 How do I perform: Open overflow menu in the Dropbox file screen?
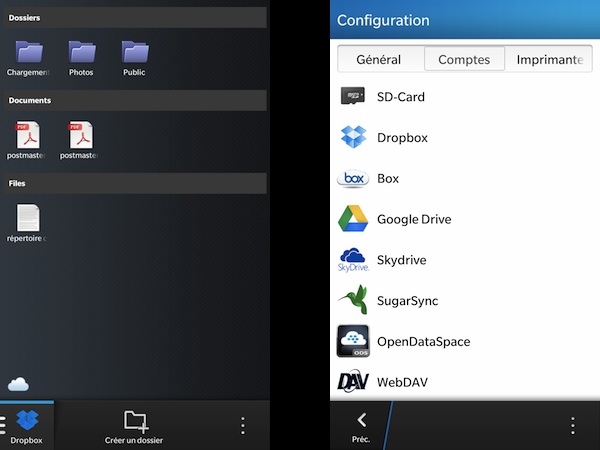[x=243, y=426]
